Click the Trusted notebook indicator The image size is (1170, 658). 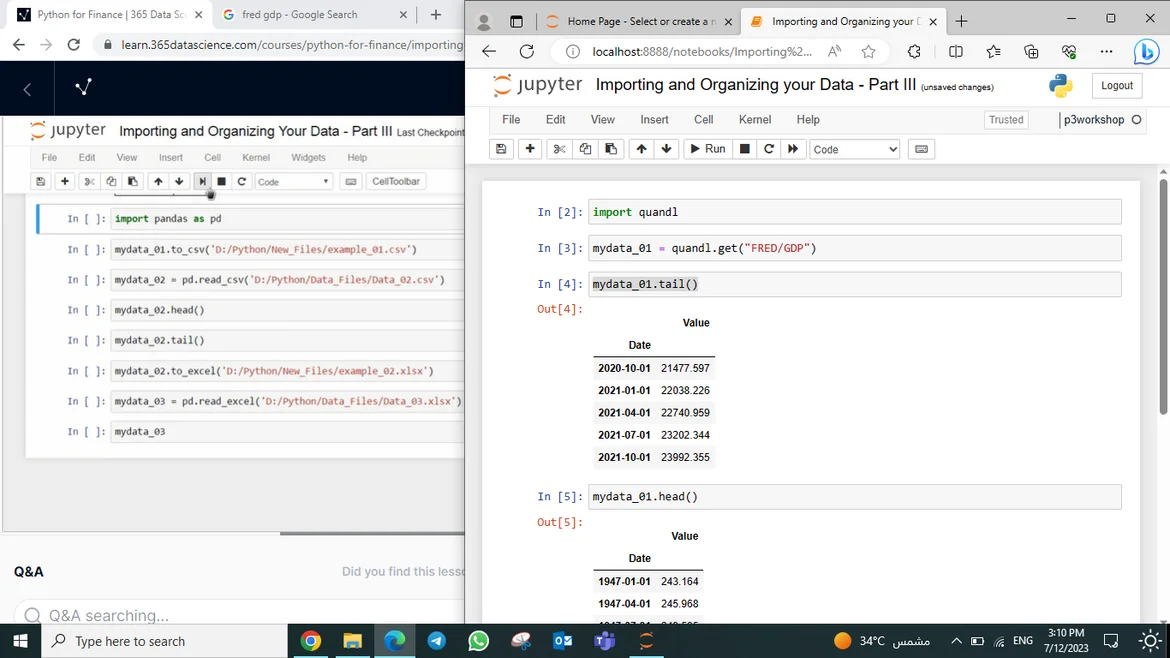1005,120
